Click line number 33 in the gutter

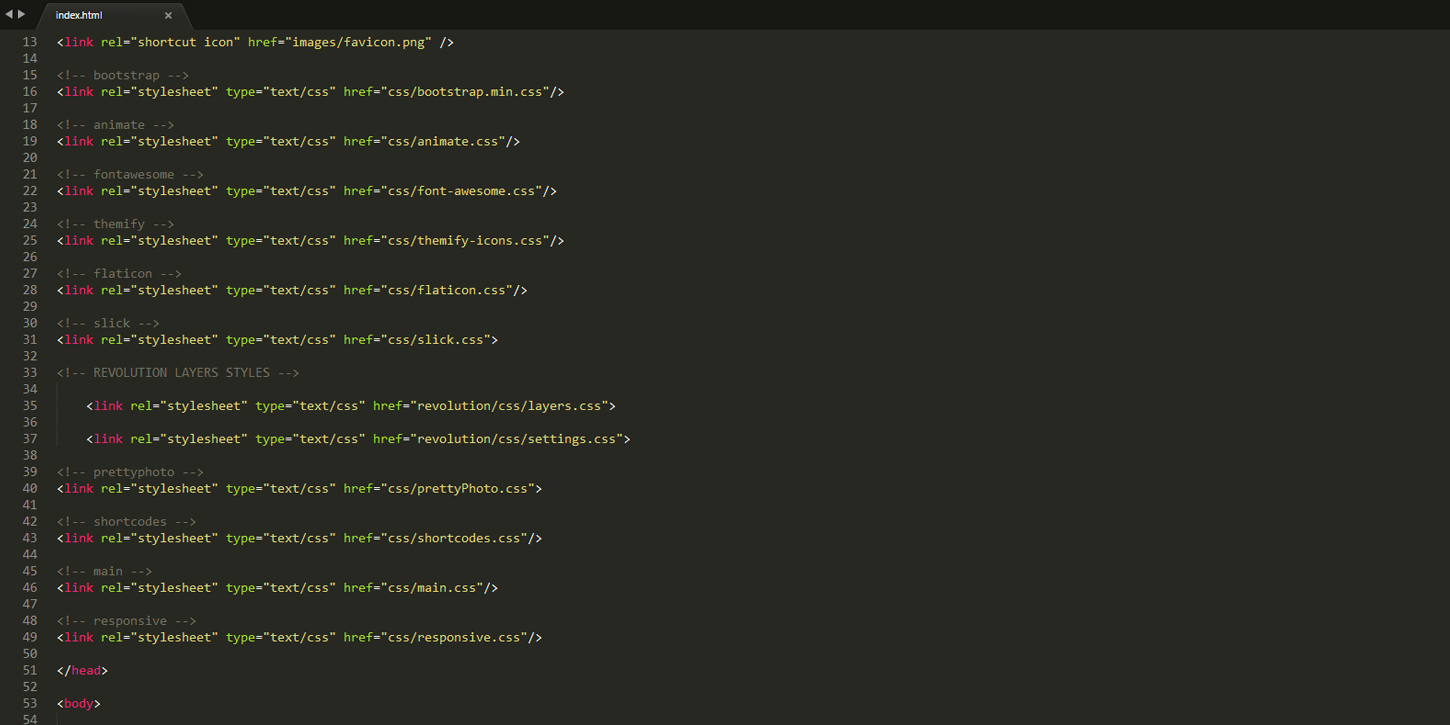[29, 372]
